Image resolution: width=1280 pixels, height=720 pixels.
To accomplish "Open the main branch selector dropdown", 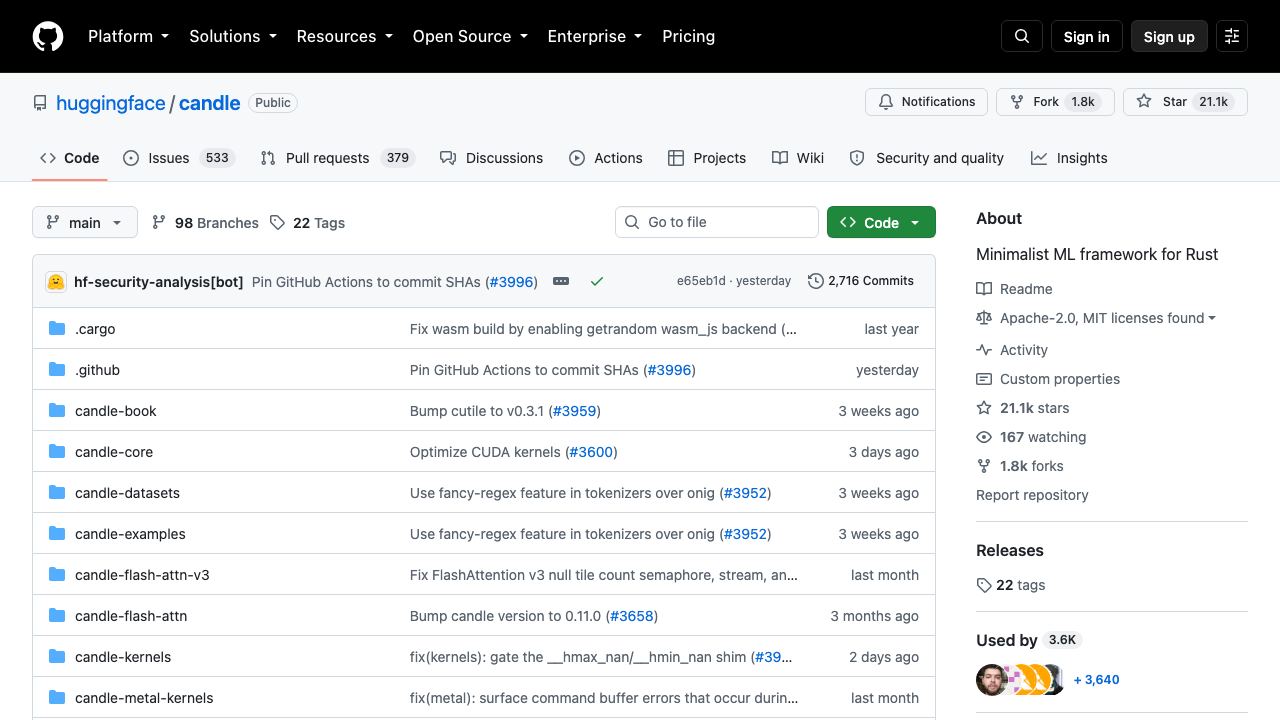I will point(84,222).
